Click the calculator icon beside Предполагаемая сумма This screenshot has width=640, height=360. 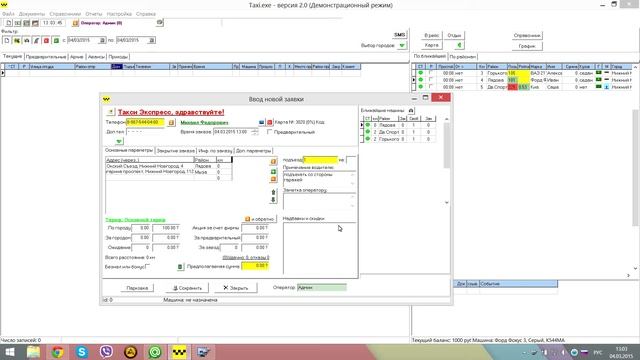pos(180,267)
